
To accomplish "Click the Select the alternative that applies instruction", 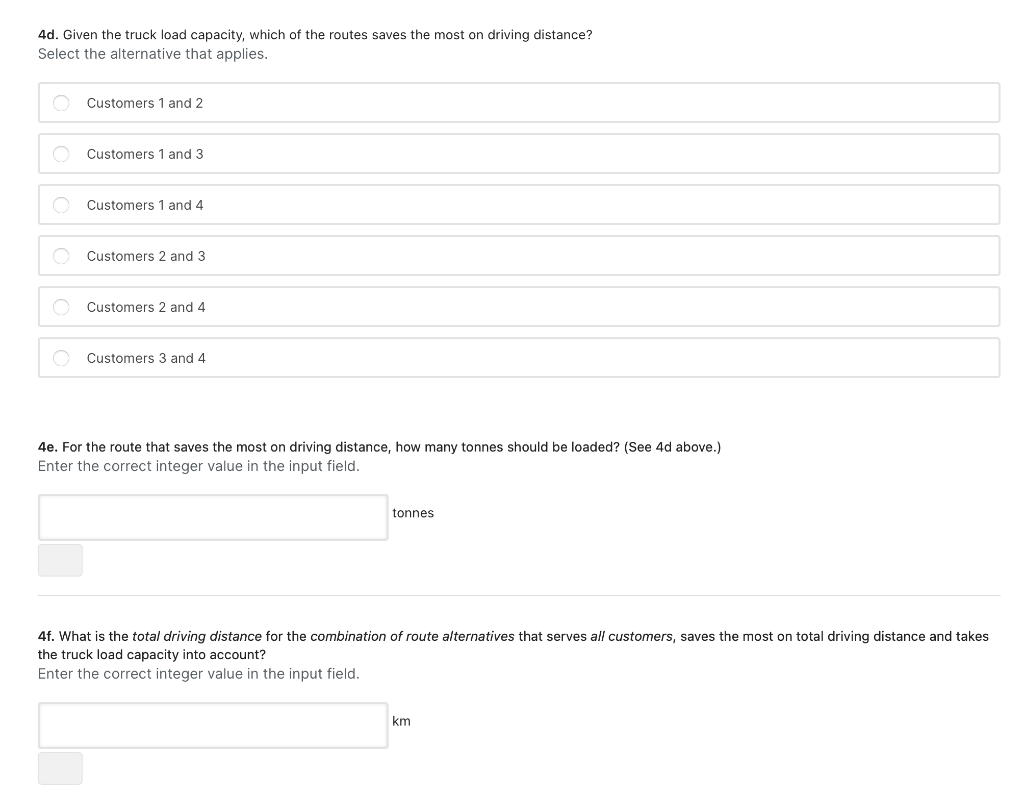I will click(152, 53).
